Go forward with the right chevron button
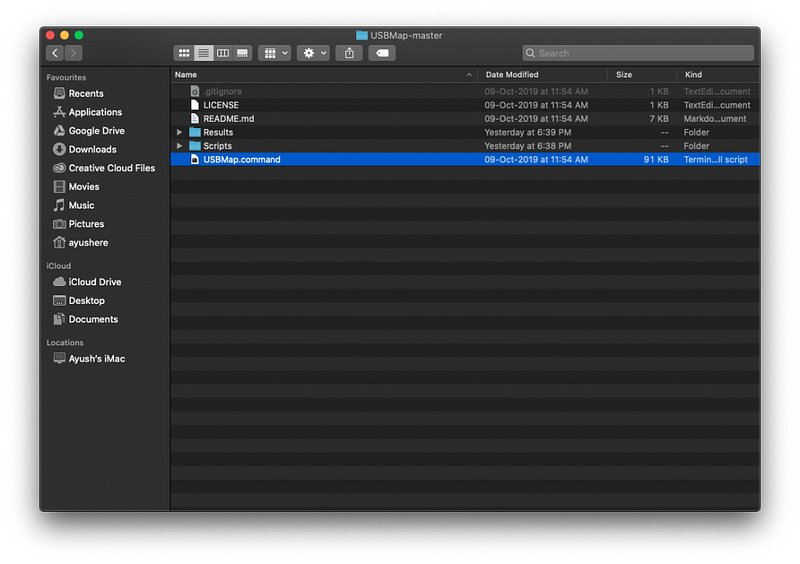Viewport: 800px width, 564px height. (73, 53)
